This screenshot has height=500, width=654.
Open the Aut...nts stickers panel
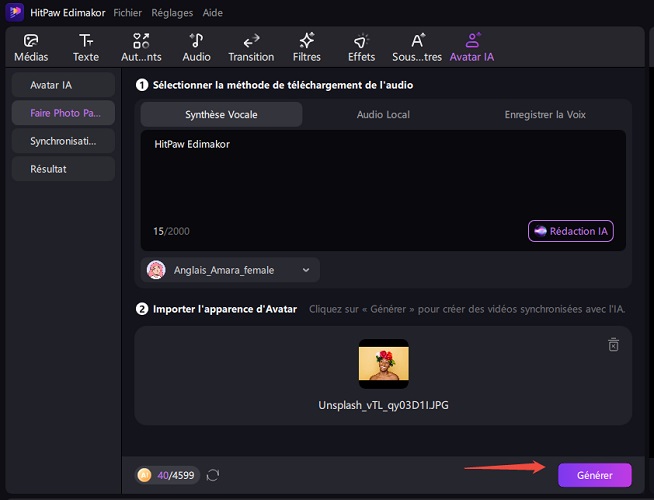[141, 48]
